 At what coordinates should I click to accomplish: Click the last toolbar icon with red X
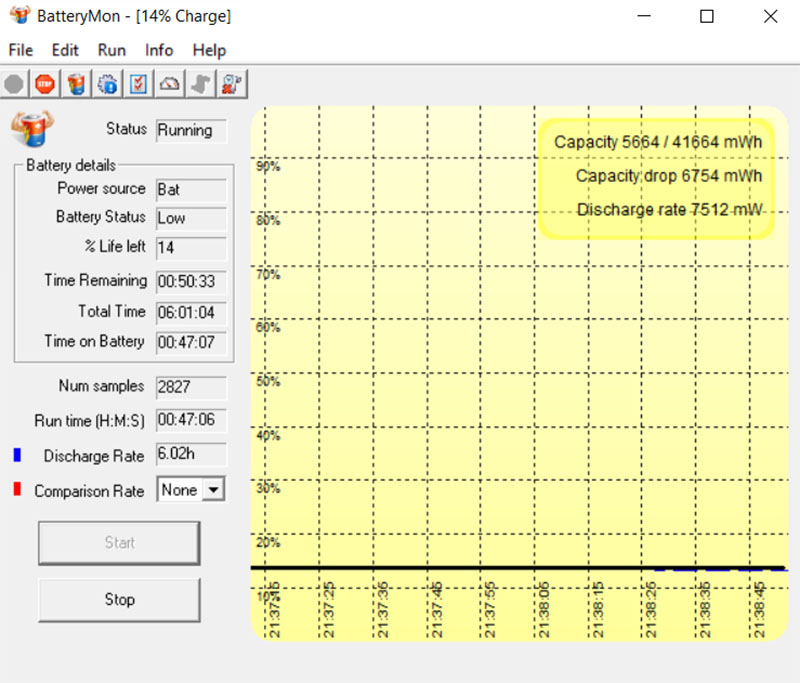(x=231, y=84)
